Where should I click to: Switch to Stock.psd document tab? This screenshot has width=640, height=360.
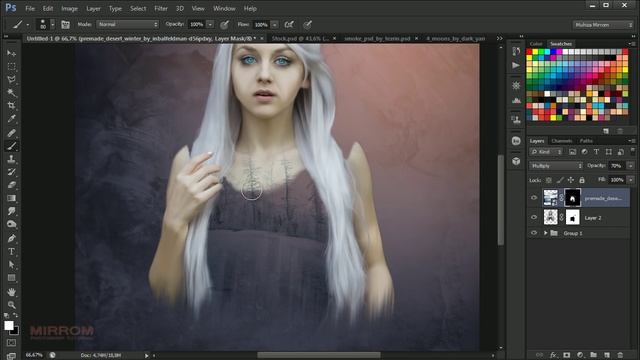pyautogui.click(x=300, y=38)
